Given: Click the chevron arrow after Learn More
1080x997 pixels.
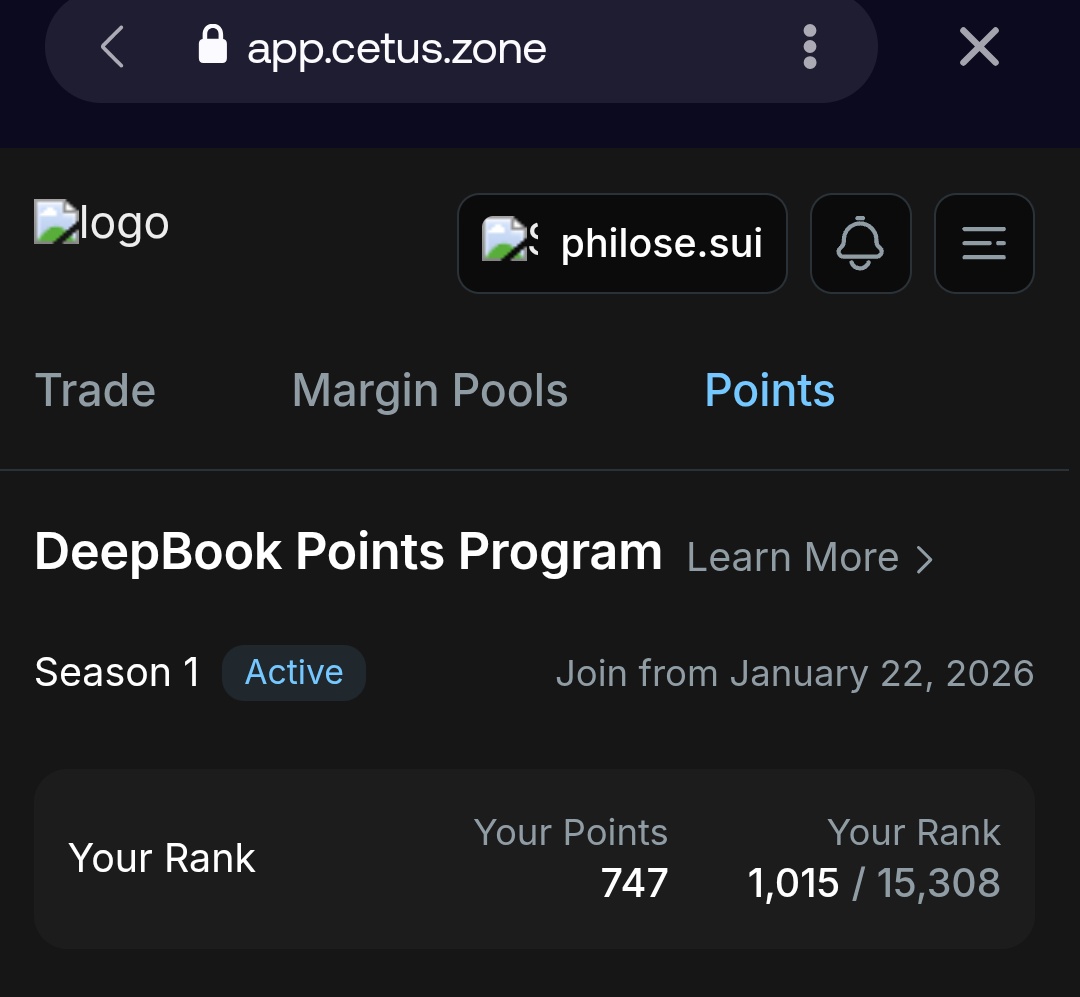Looking at the screenshot, I should [x=925, y=559].
